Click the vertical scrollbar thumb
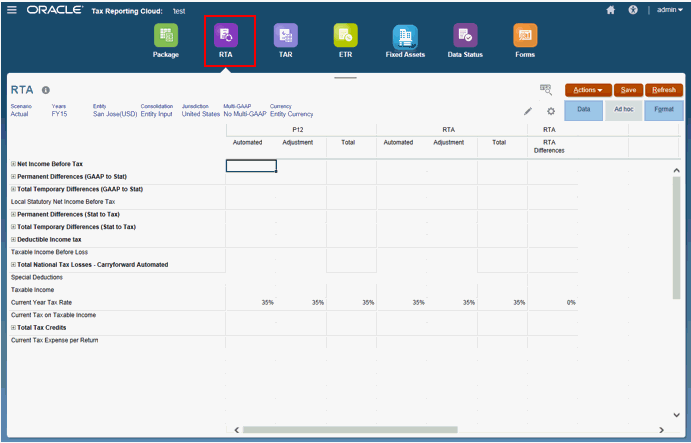The height and width of the screenshot is (443, 691). point(676,238)
